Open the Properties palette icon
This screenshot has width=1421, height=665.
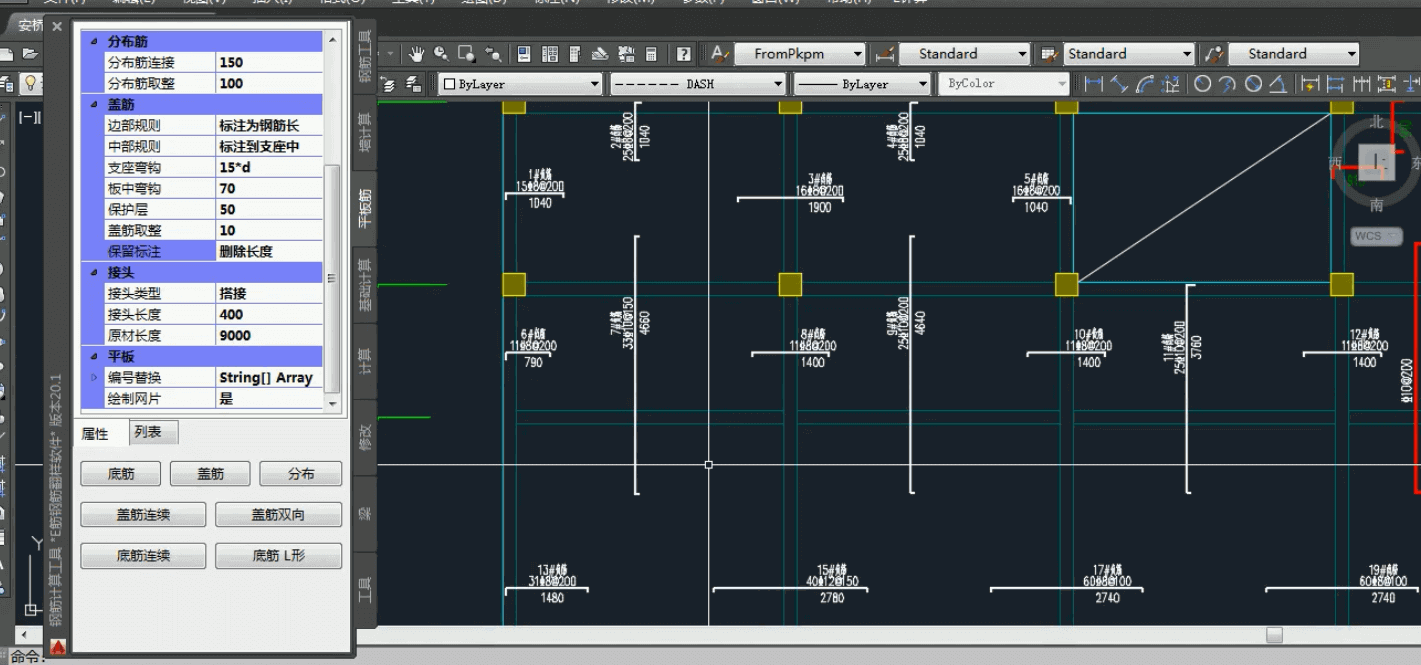(525, 54)
